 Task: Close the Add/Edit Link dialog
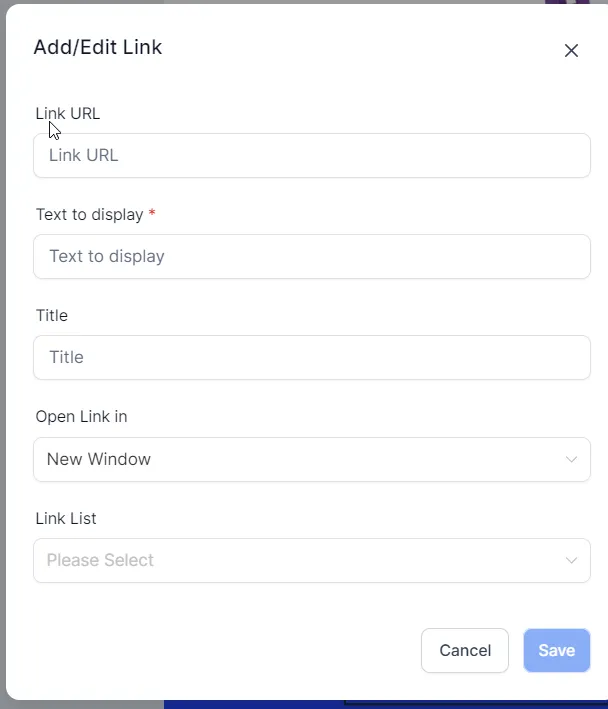[x=571, y=50]
